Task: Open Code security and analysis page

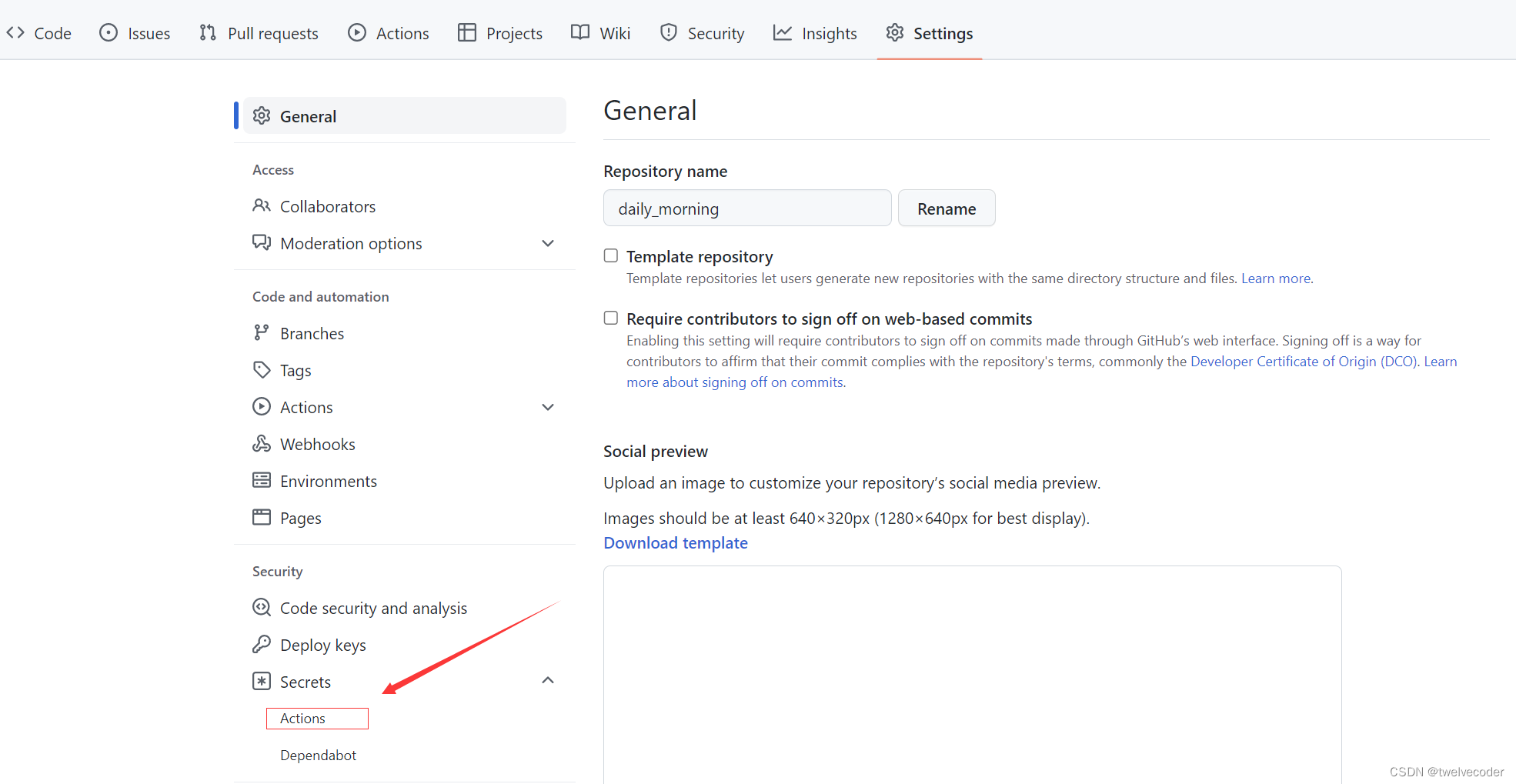Action: click(373, 608)
